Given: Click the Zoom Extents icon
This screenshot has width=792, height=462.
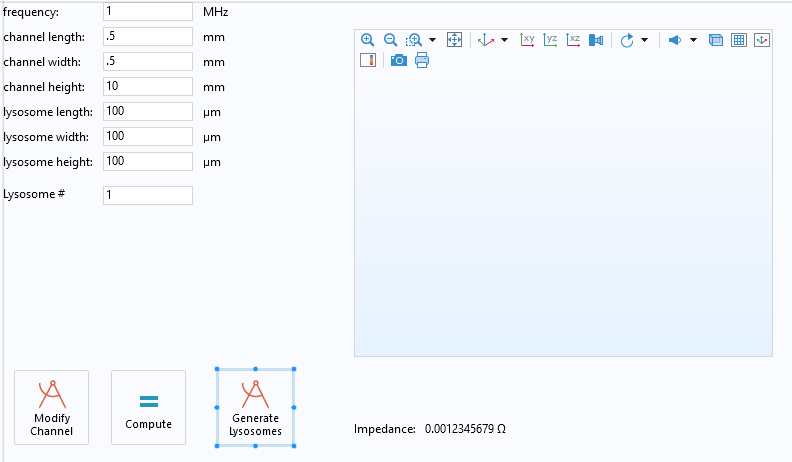Looking at the screenshot, I should 454,40.
